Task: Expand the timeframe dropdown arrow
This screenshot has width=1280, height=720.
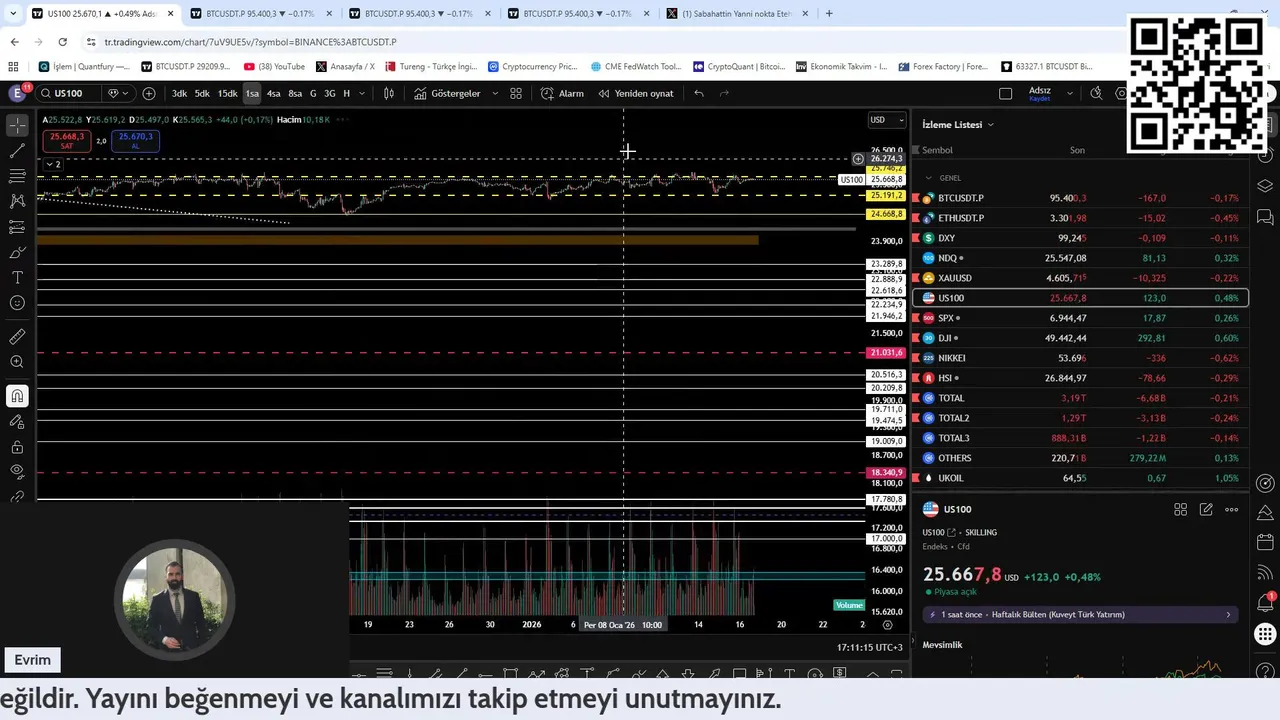Action: [x=362, y=93]
